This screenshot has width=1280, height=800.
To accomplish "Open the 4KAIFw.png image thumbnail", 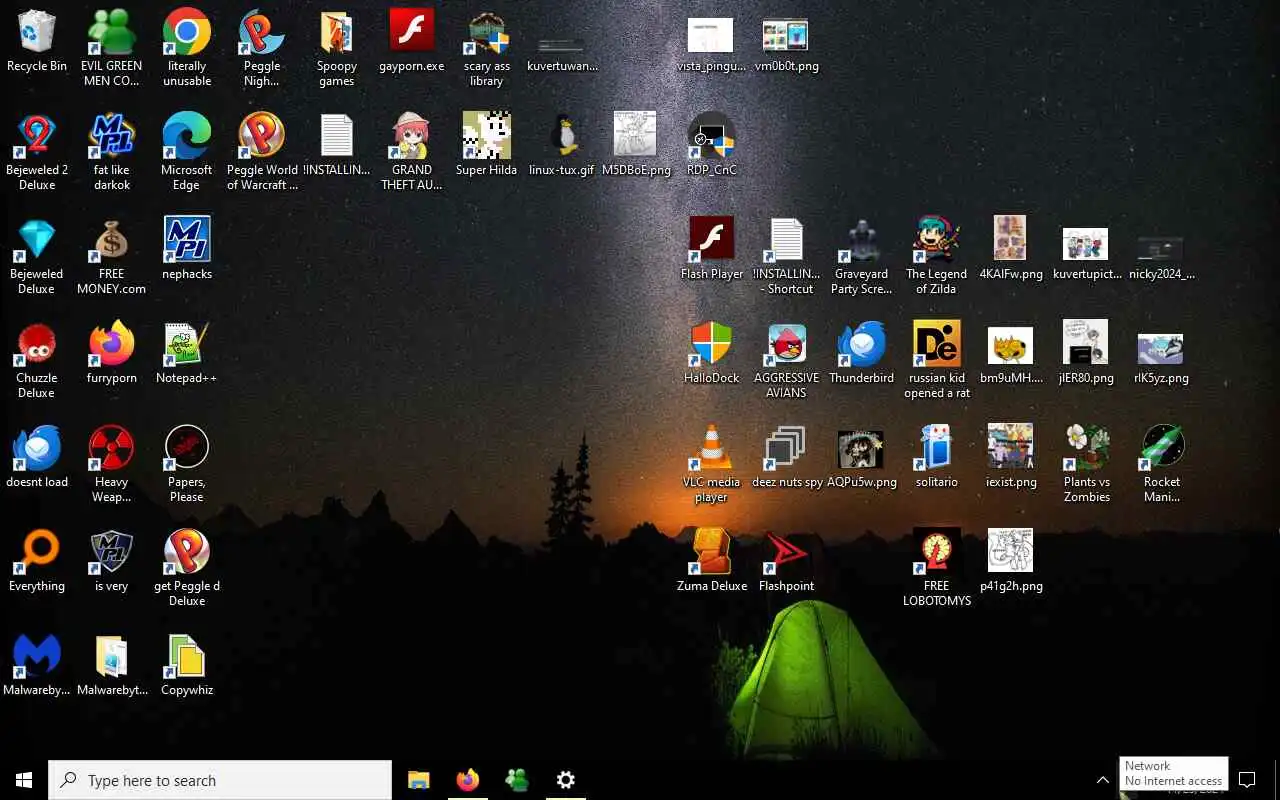I will point(1011,248).
